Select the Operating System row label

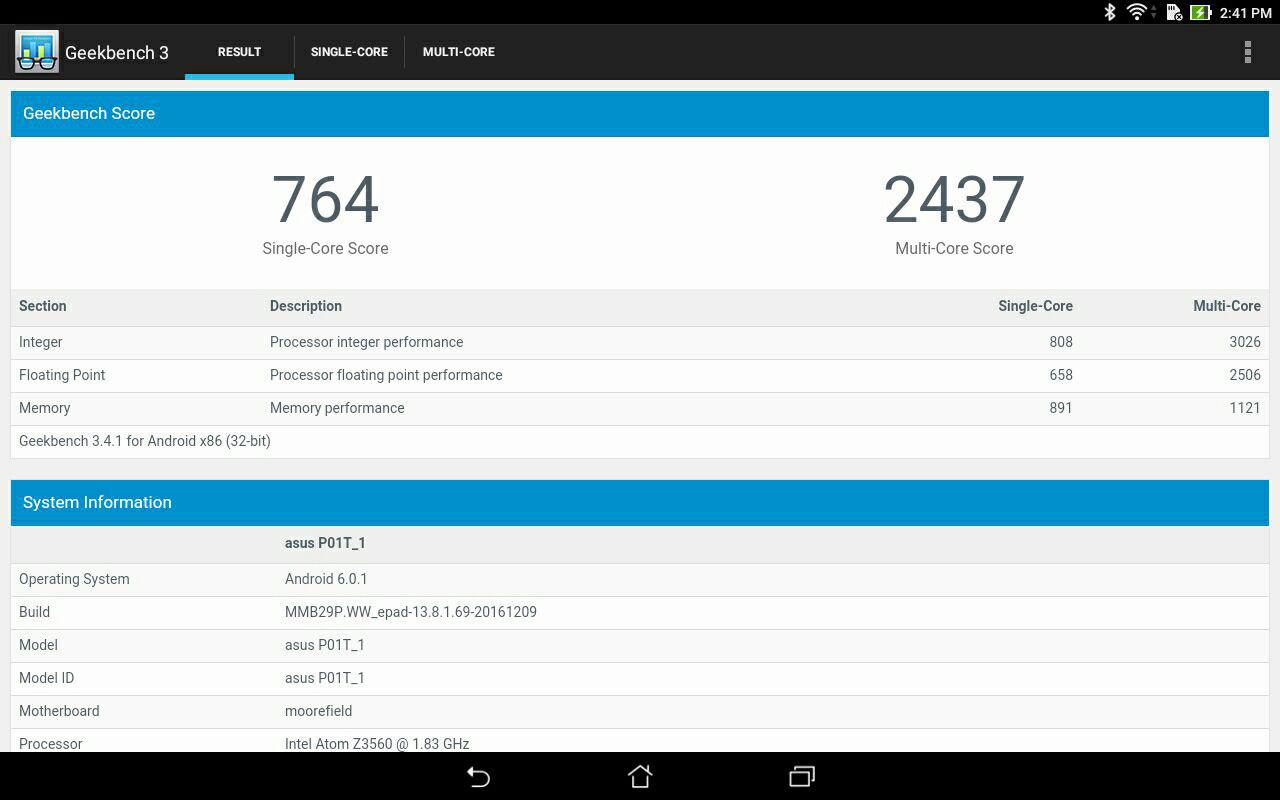click(74, 579)
